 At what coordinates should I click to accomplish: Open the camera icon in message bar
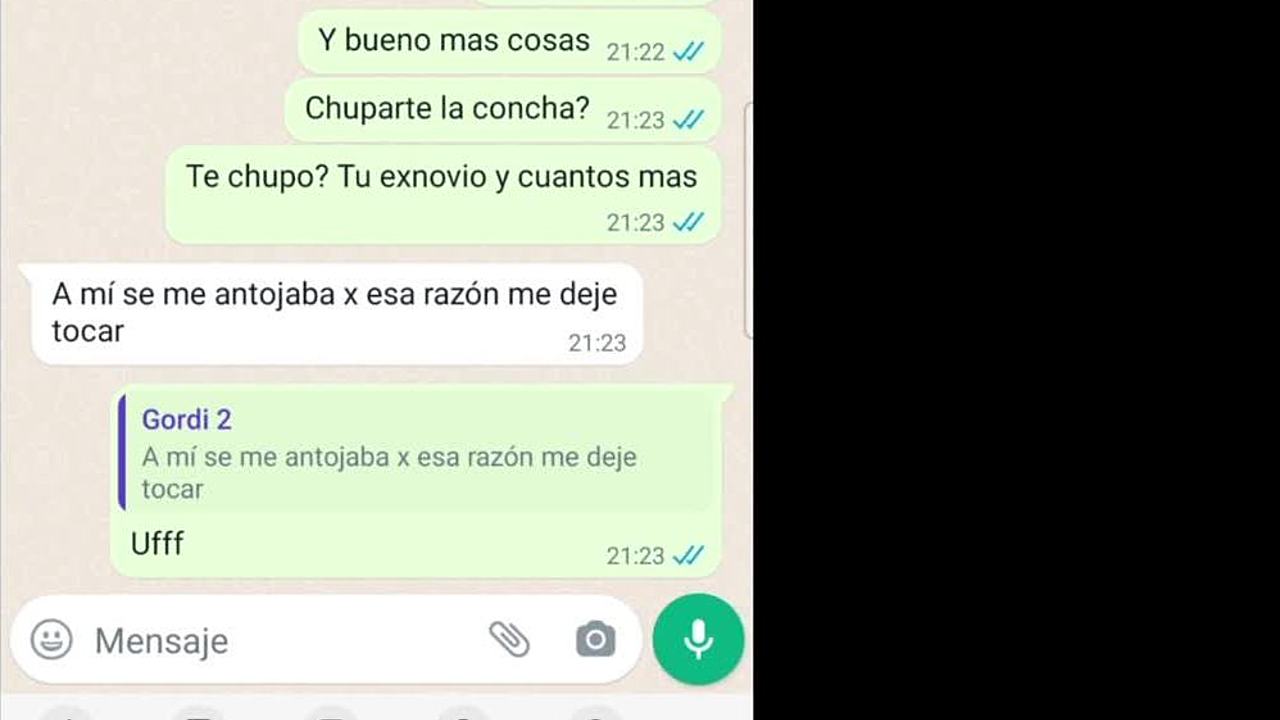coord(595,639)
